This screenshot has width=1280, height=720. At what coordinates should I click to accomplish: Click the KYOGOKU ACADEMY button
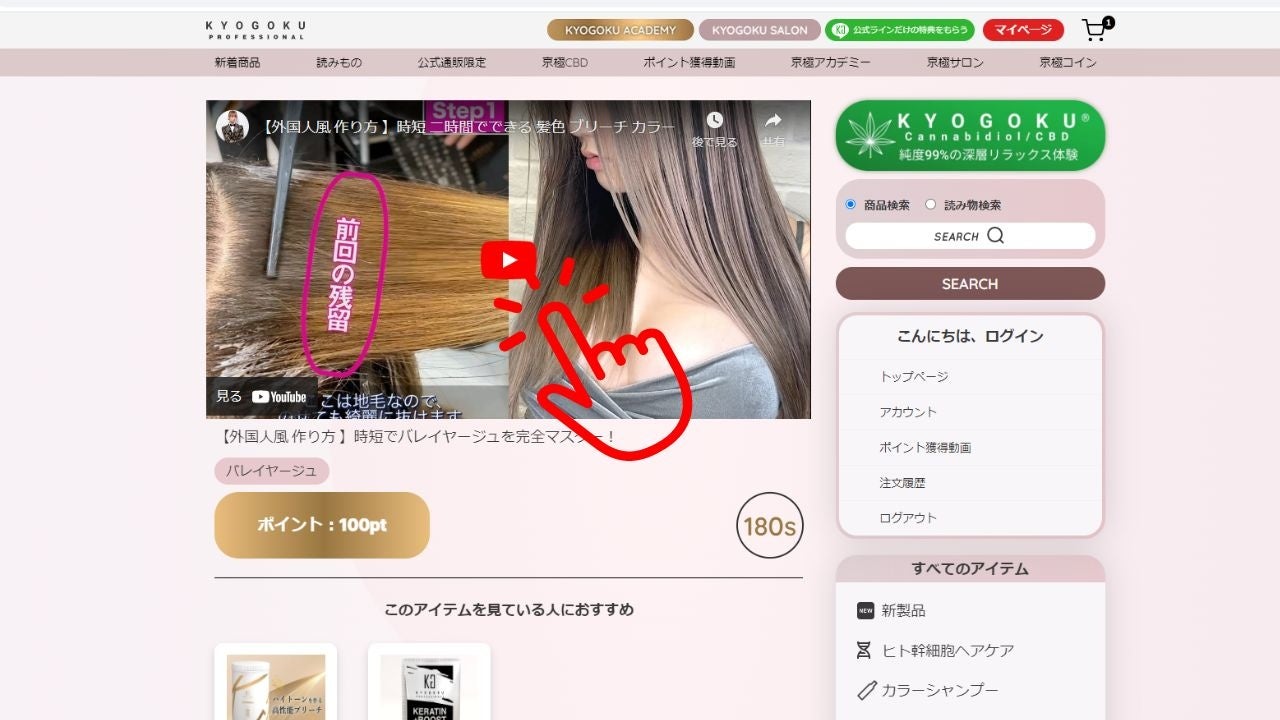pos(620,30)
